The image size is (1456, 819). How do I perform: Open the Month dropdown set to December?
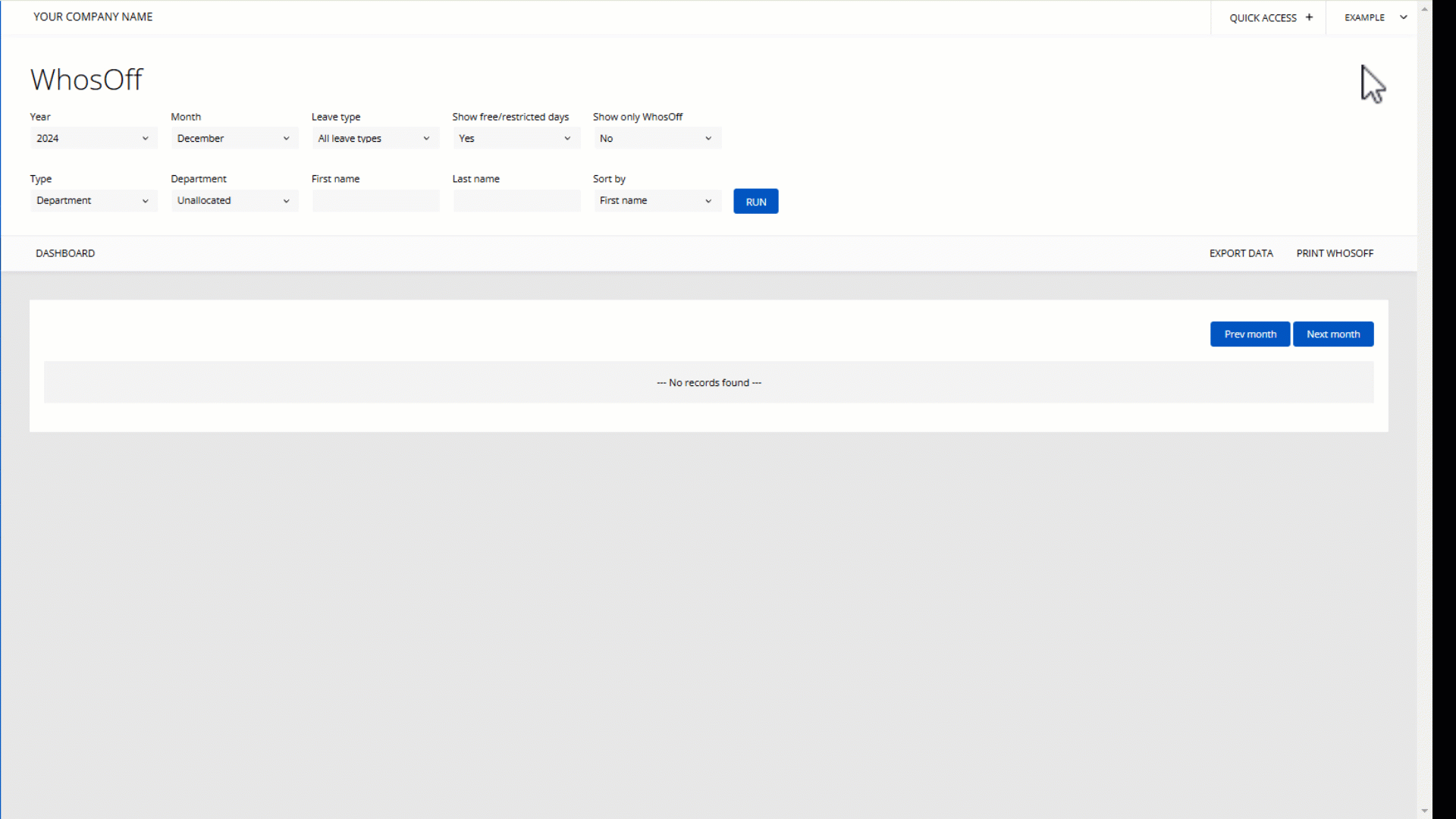click(234, 138)
